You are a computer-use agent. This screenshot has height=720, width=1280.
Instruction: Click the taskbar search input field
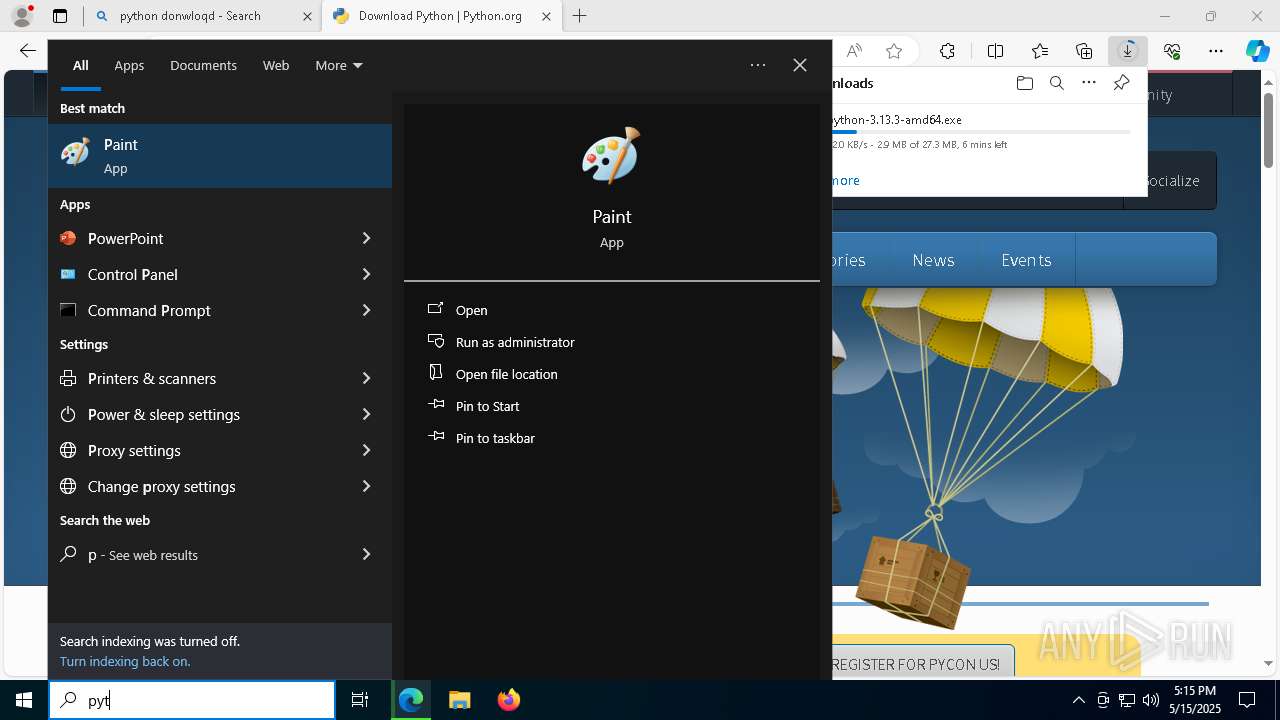[x=192, y=700]
